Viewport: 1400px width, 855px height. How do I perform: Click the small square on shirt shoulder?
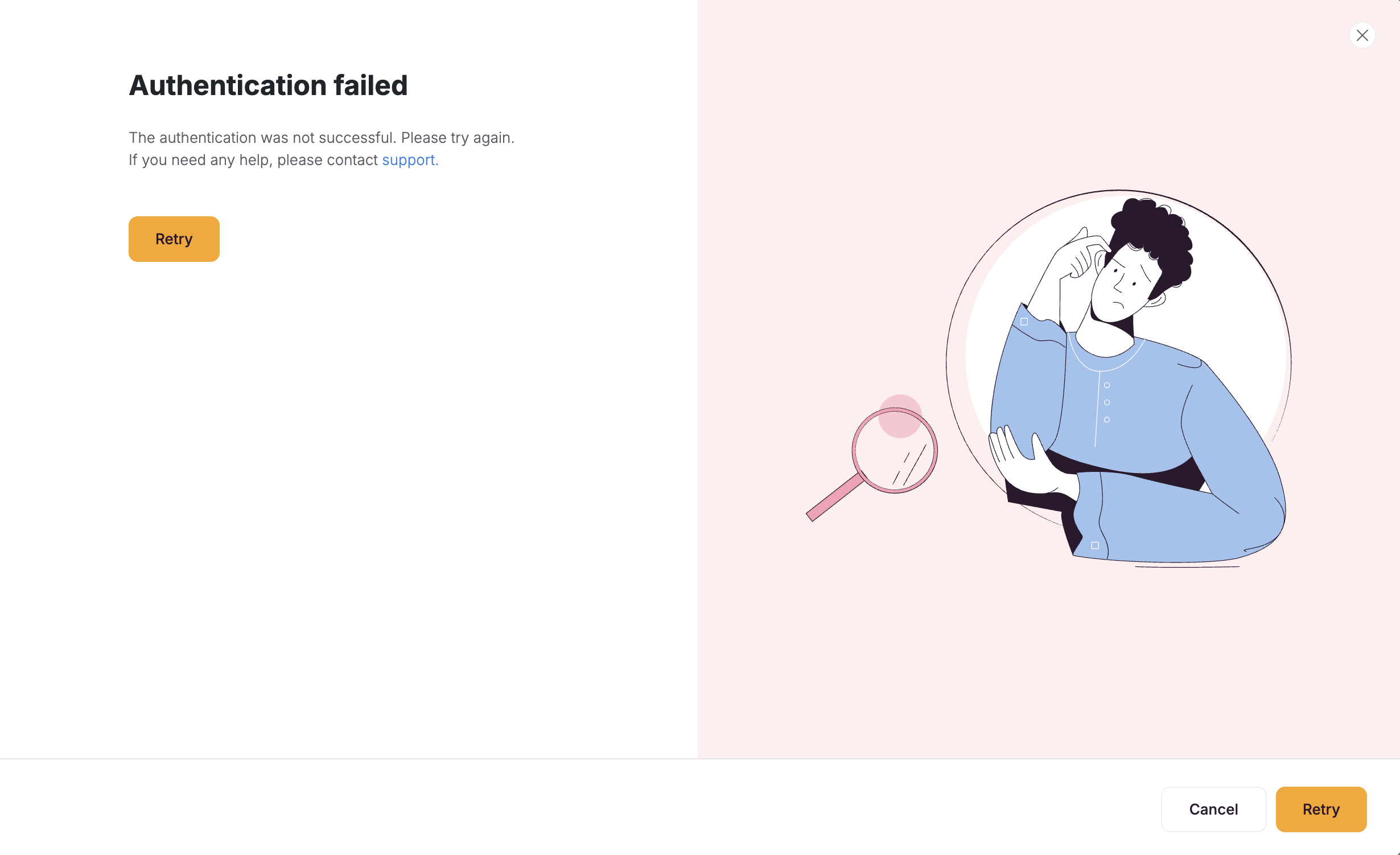click(1024, 322)
